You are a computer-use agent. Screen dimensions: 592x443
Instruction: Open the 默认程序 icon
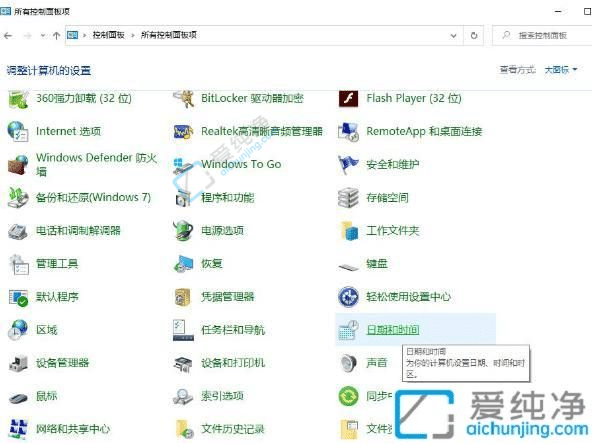click(18, 297)
